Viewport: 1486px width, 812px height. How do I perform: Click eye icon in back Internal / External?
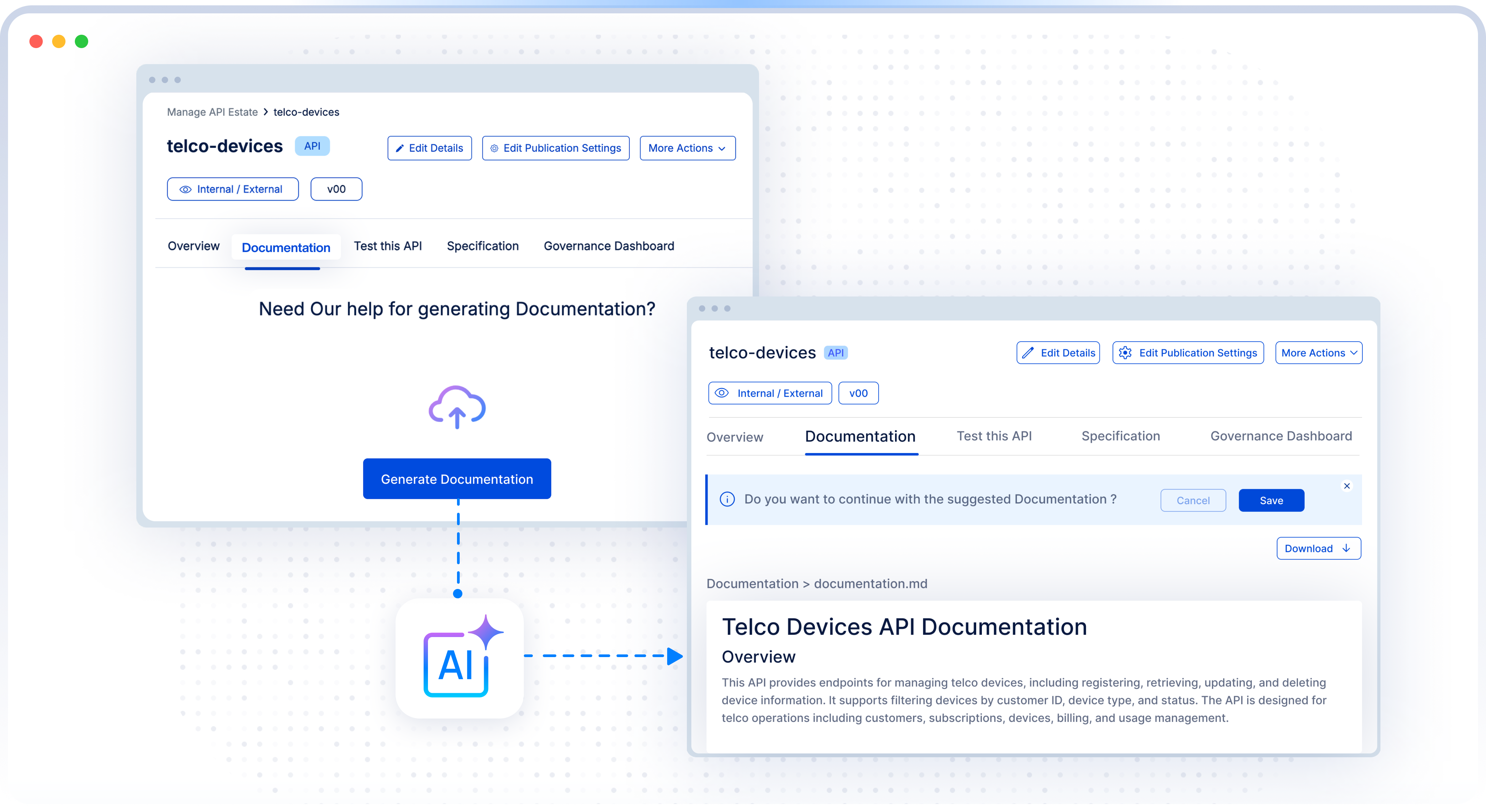coord(185,189)
